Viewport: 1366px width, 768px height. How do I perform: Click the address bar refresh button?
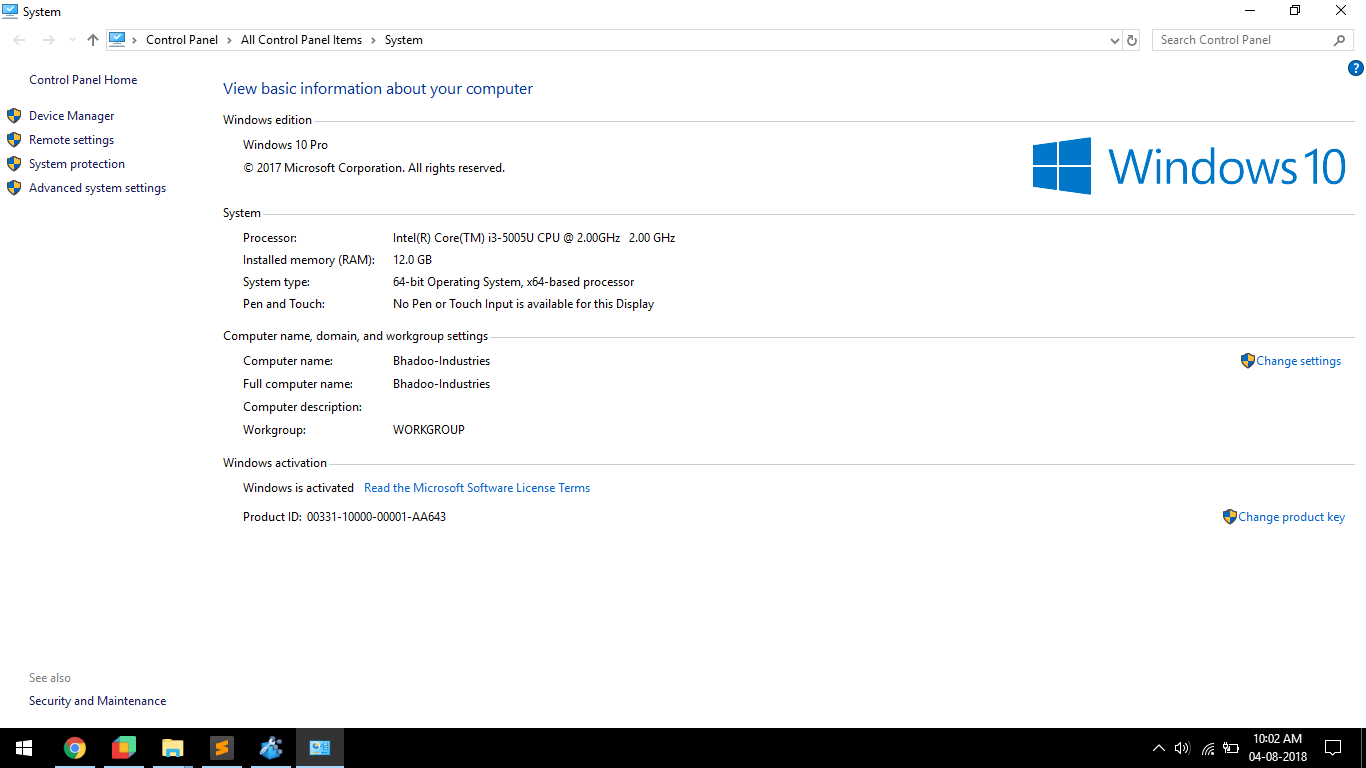point(1132,40)
